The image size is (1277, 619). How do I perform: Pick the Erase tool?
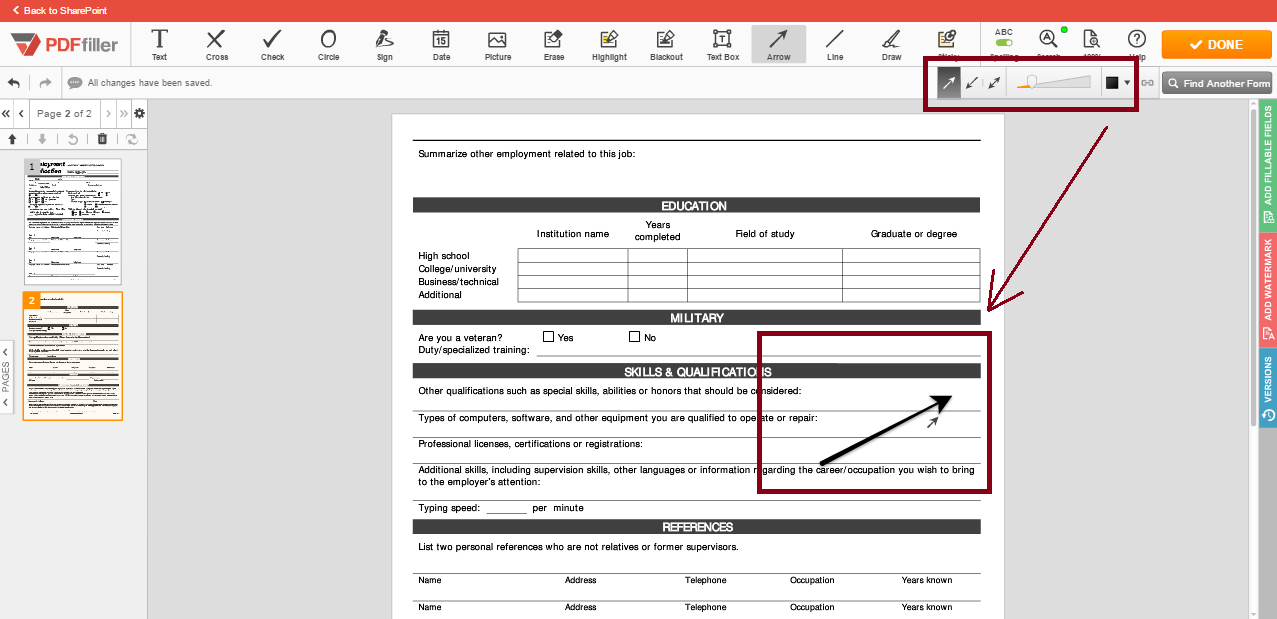(x=553, y=44)
